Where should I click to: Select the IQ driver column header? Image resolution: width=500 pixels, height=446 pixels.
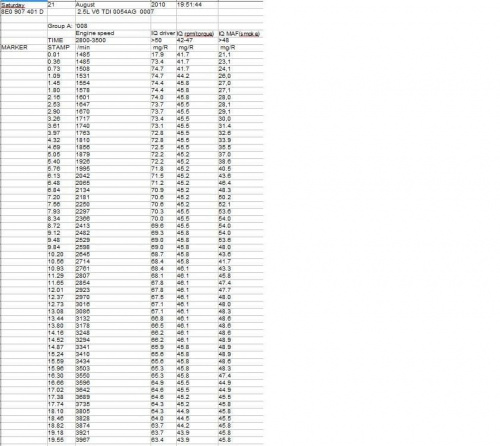click(x=163, y=33)
